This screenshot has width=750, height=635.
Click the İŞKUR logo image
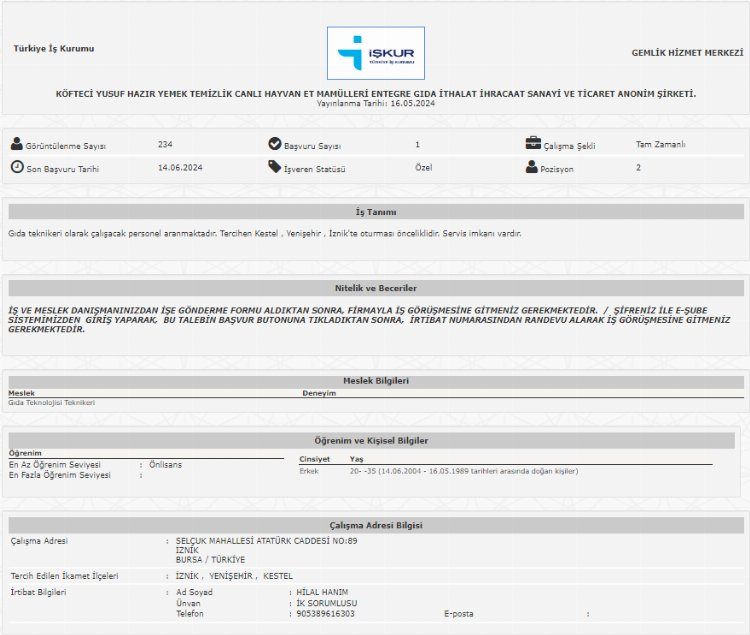[x=376, y=53]
